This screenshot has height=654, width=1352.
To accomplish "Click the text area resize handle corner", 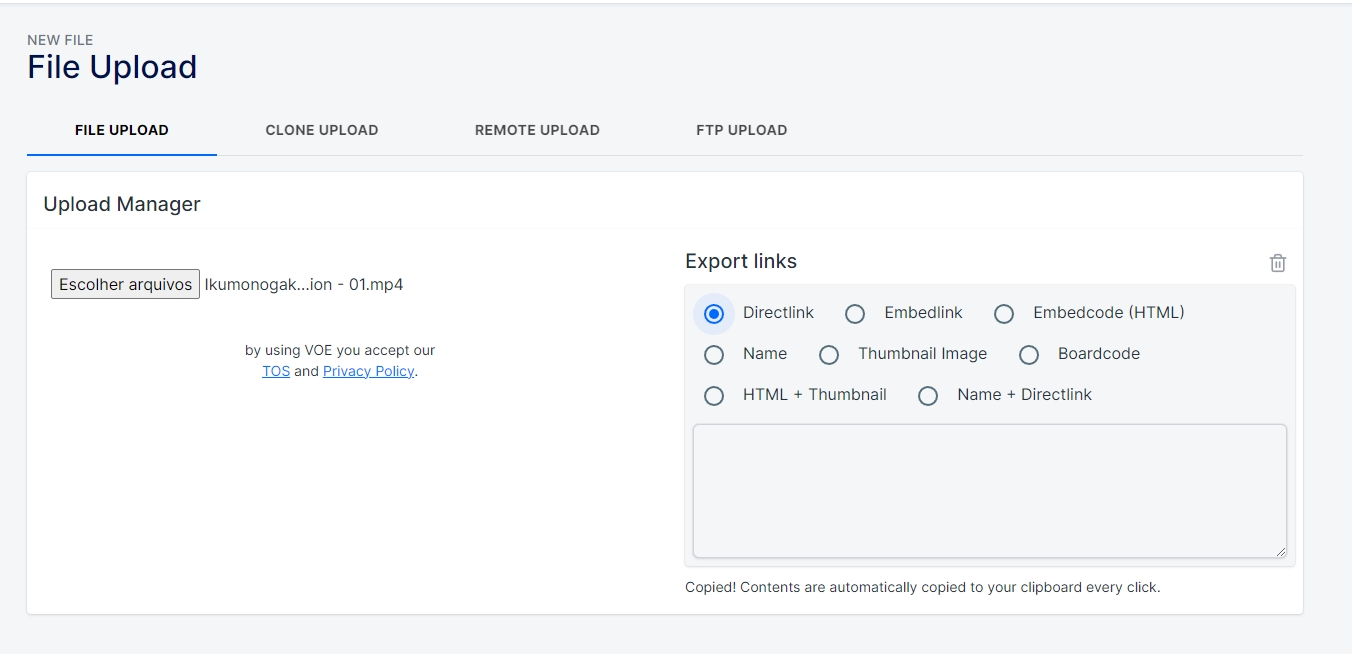I will pos(1279,550).
